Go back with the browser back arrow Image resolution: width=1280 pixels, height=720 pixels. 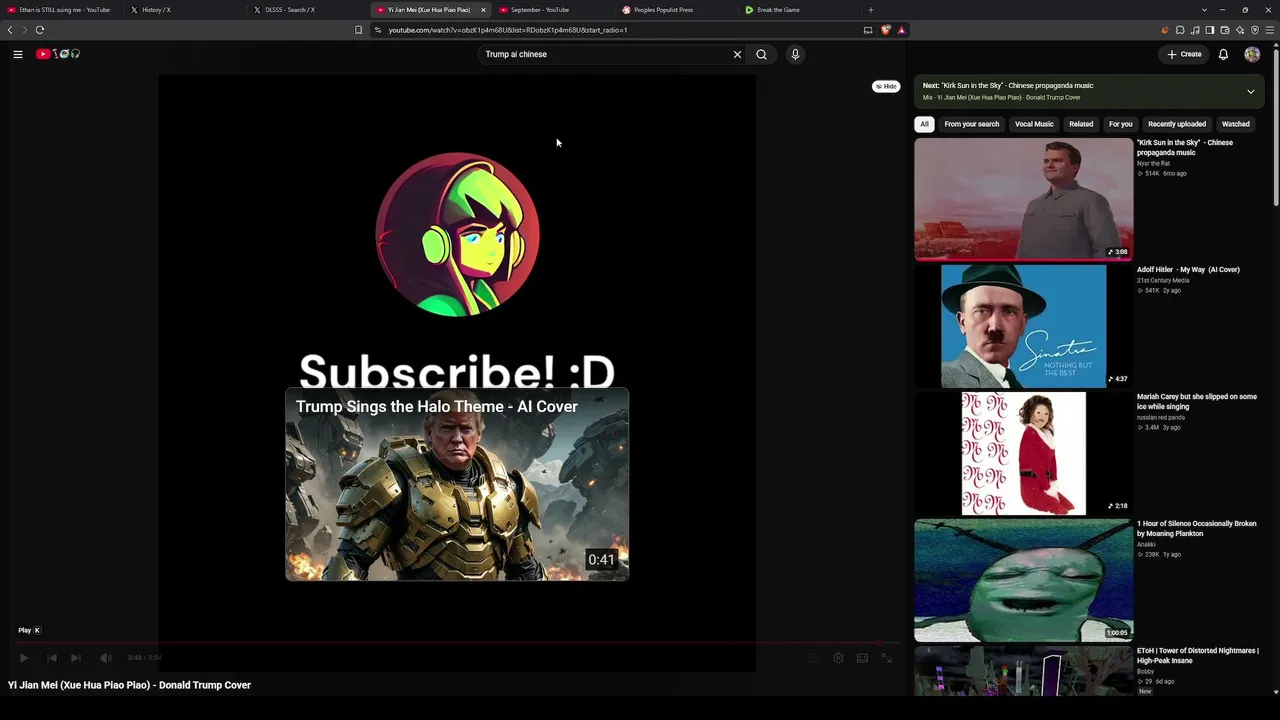10,30
